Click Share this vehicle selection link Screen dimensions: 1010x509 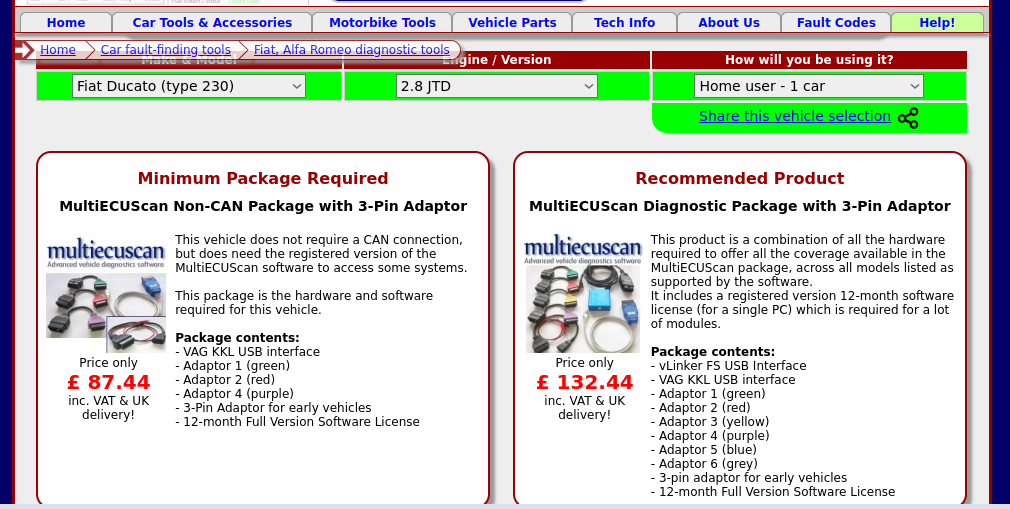pos(794,116)
